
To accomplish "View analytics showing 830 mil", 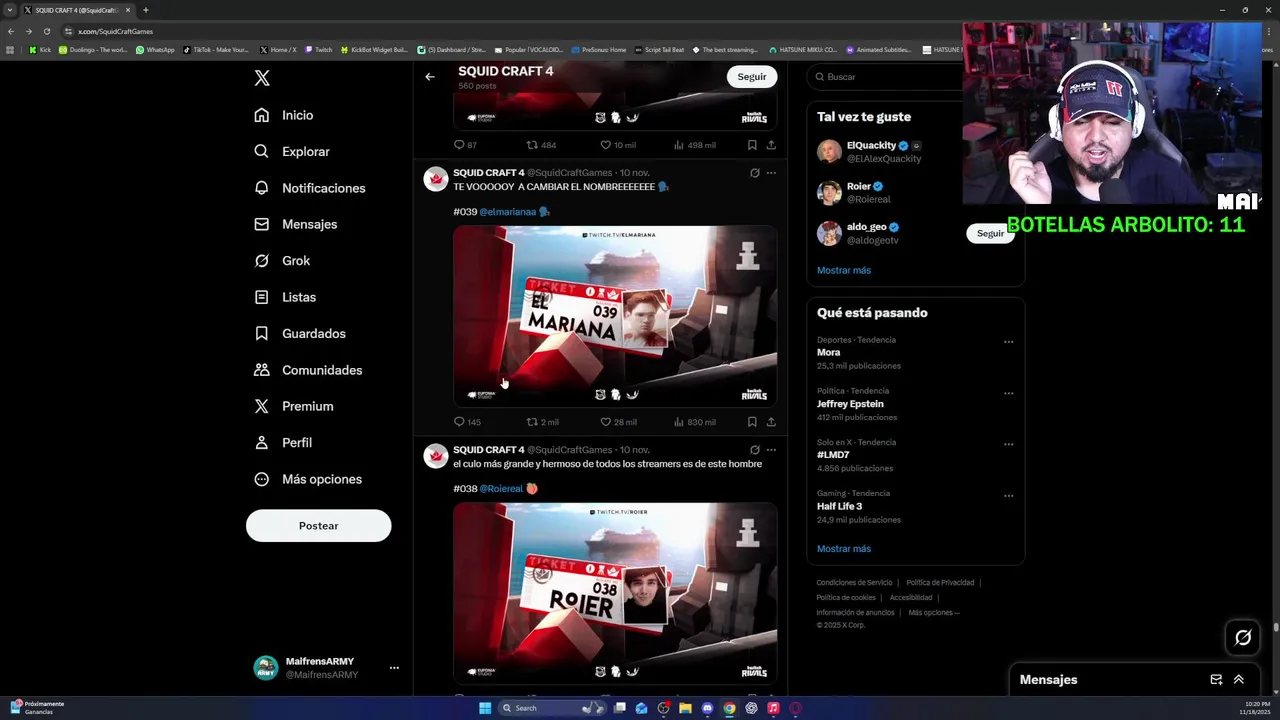I will coord(694,422).
